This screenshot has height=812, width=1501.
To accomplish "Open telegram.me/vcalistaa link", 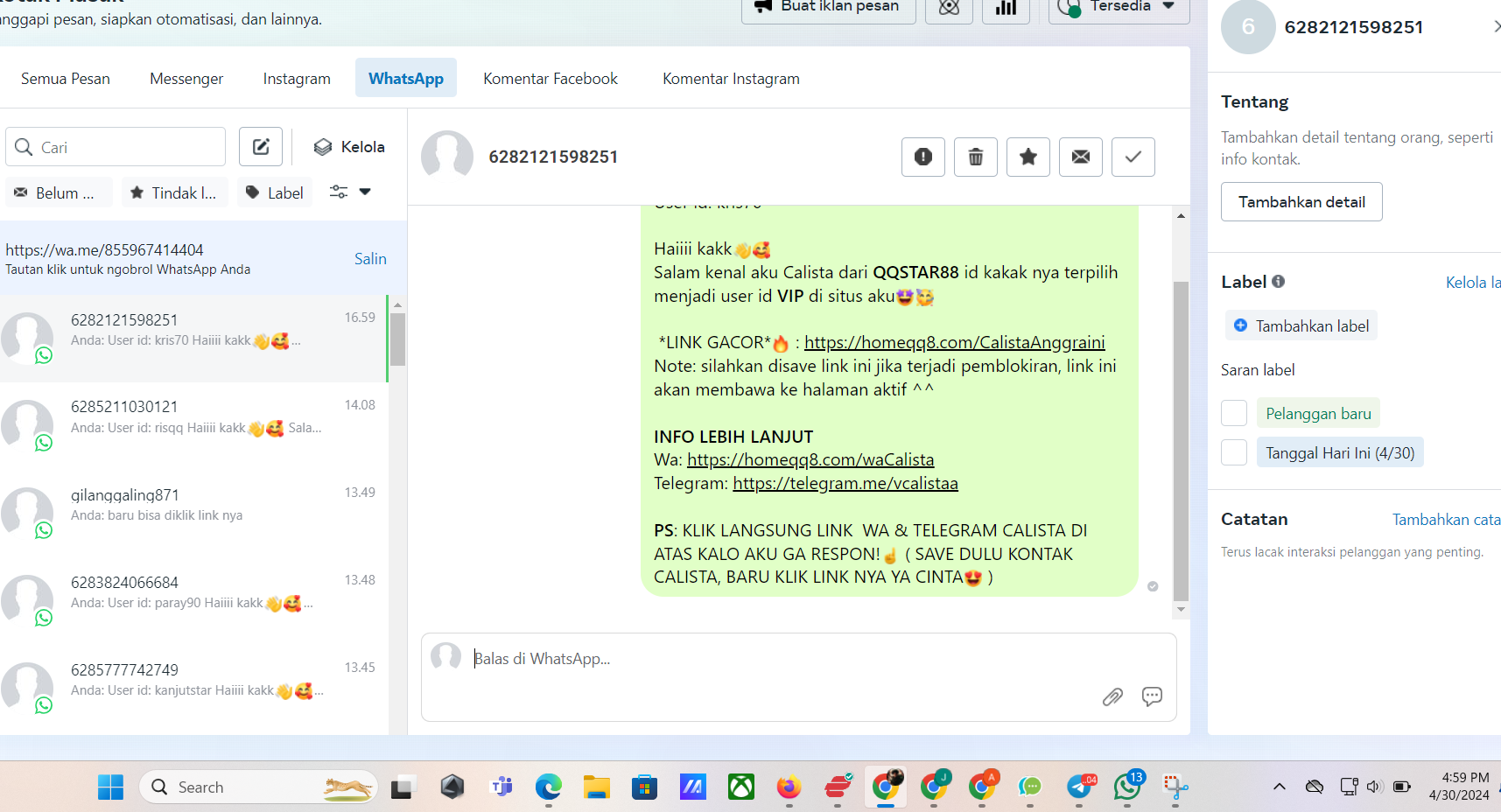I will 845,484.
